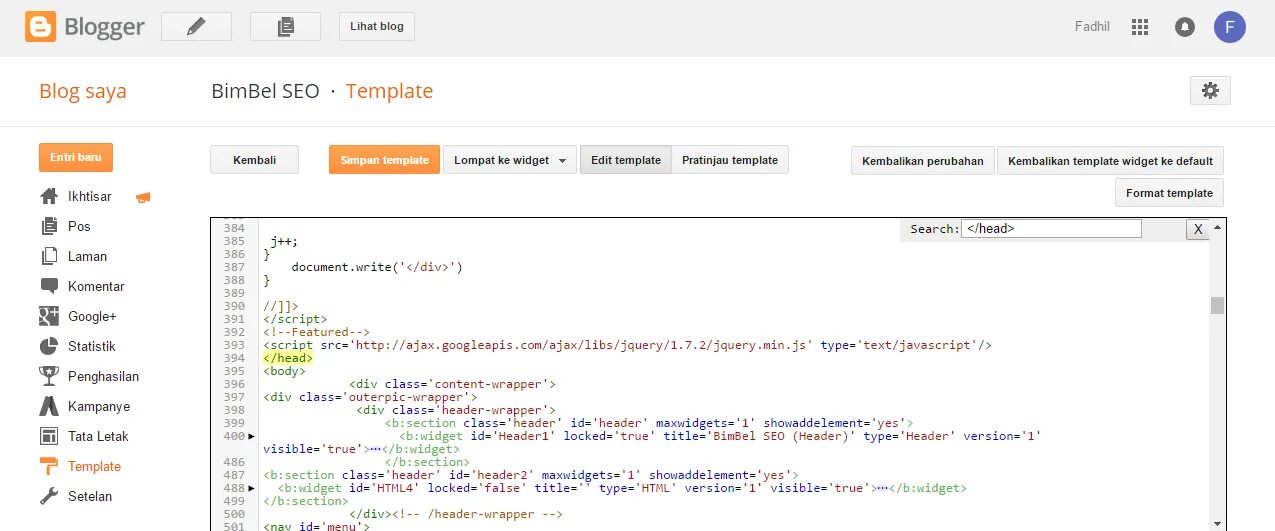Click scrollbar down arrow in editor
Viewport: 1275px width, 531px height.
1217,523
